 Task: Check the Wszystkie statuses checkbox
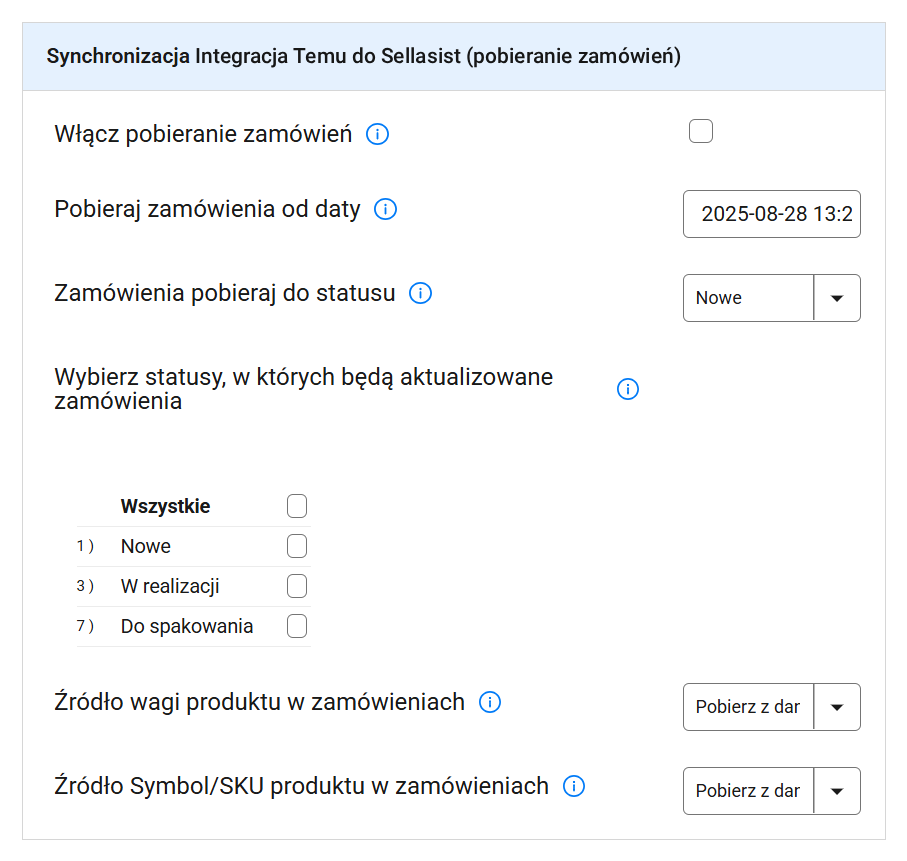[297, 506]
